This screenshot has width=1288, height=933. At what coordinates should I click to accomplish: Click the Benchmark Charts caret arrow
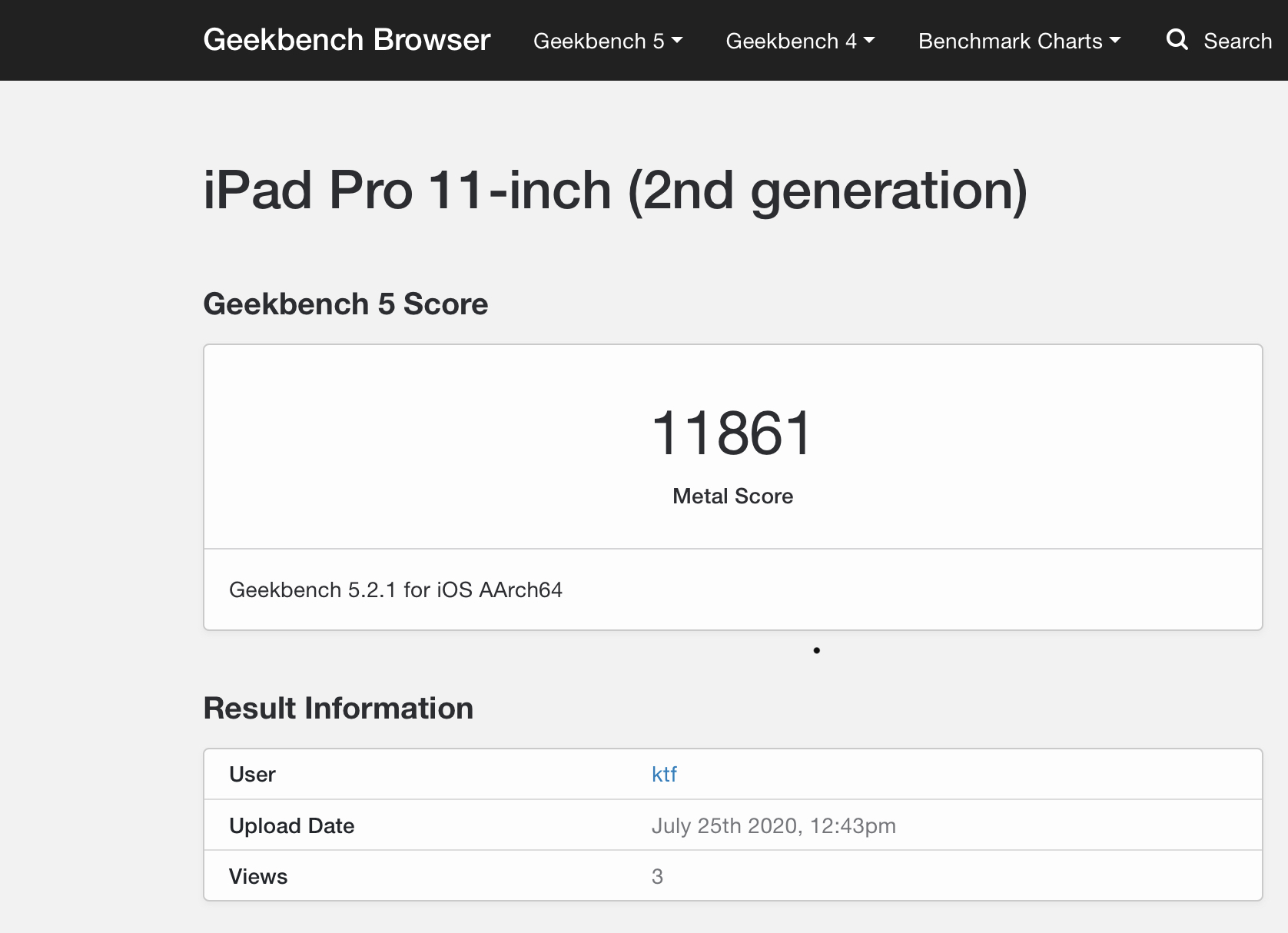tap(1115, 41)
